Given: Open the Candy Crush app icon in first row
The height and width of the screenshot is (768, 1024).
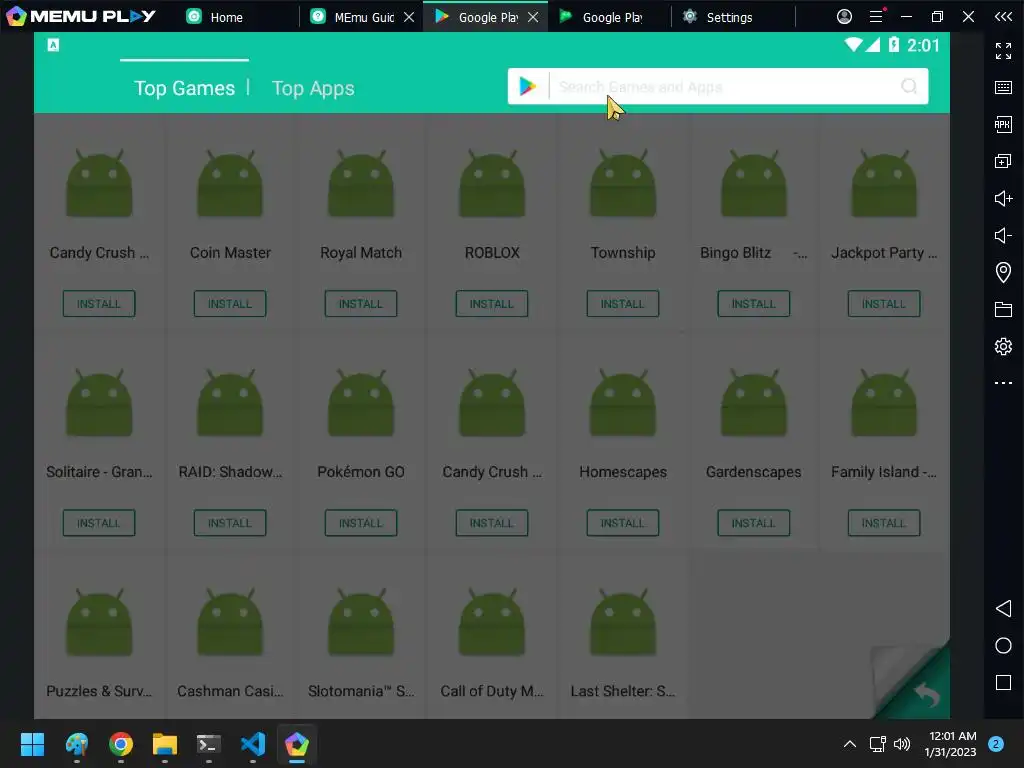Looking at the screenshot, I should tap(99, 184).
